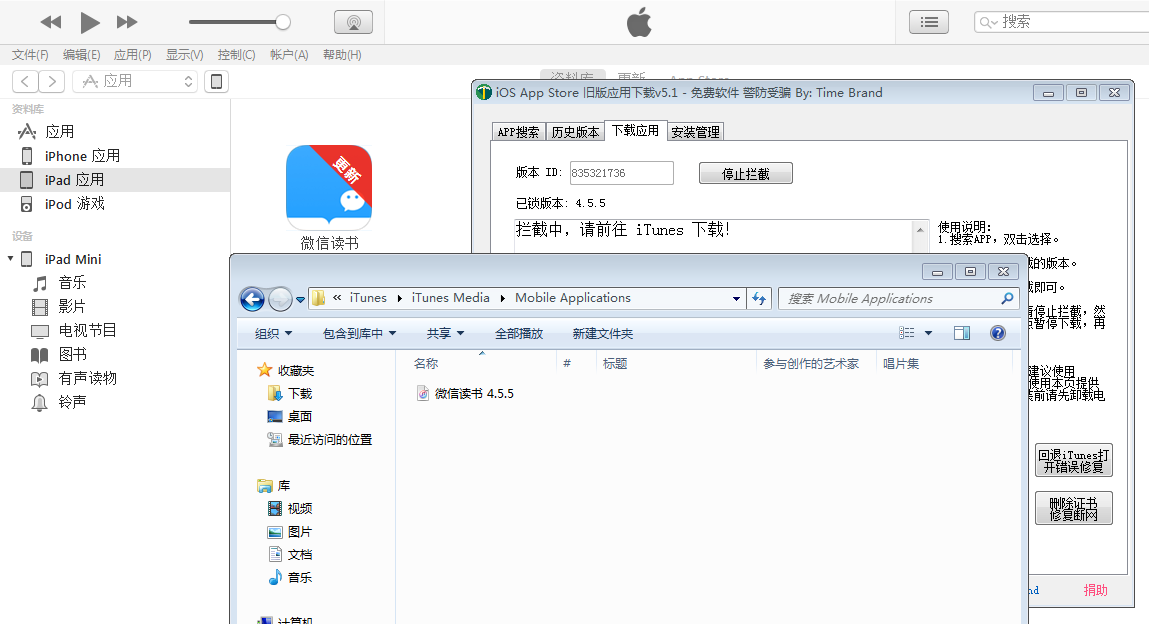Image resolution: width=1149 pixels, height=624 pixels.
Task: Click the log box scroll-up arrow
Action: [x=920, y=230]
